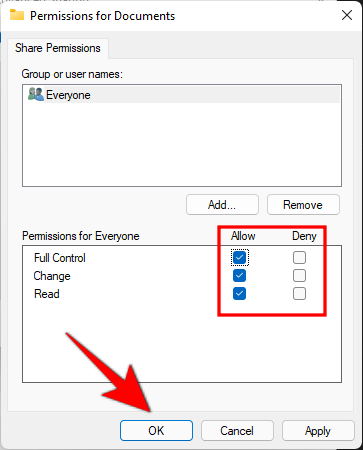Viewport: 363px width, 450px height.
Task: Select Everyone in group list
Action: point(182,95)
